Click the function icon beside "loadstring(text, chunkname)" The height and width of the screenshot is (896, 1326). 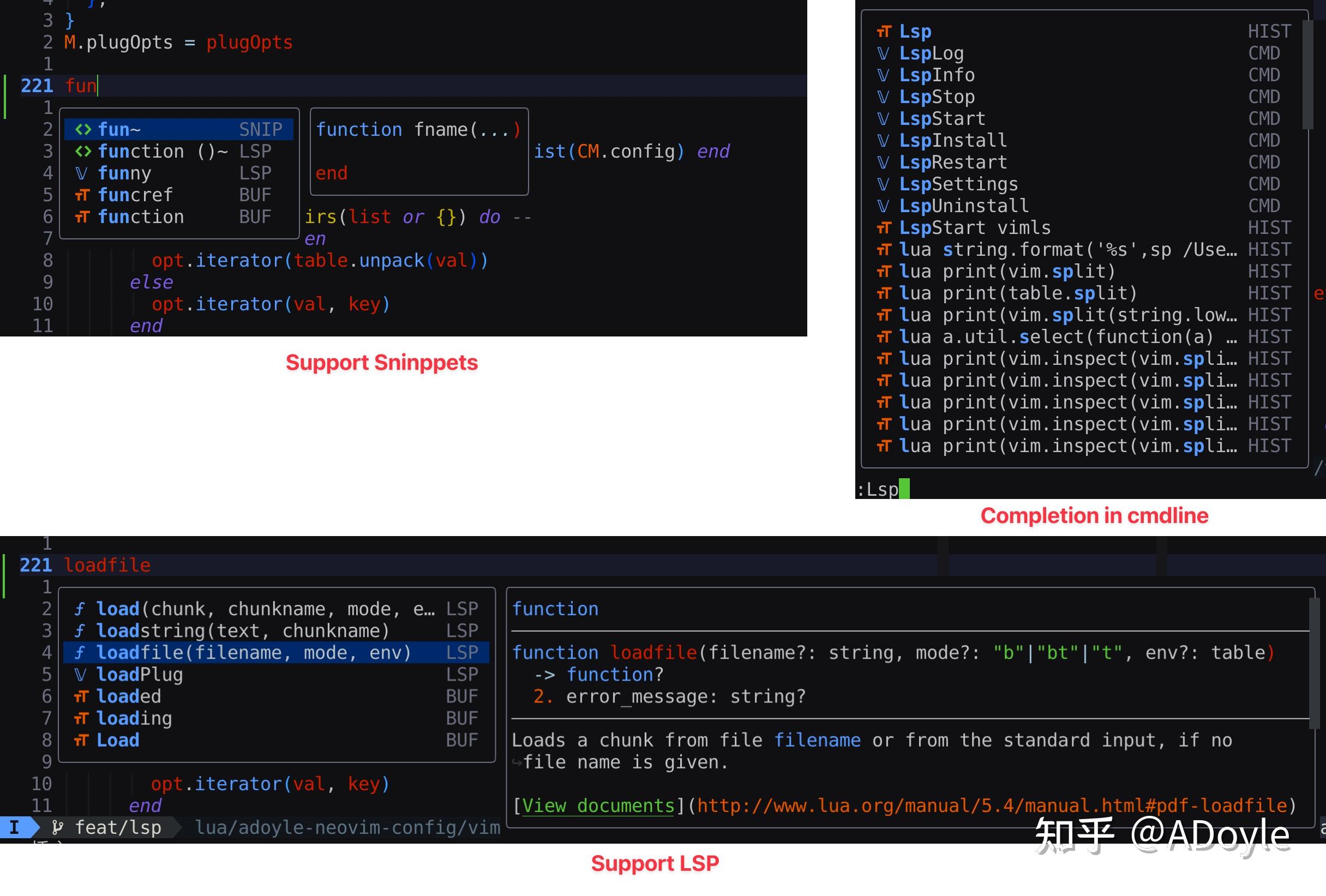pos(80,630)
